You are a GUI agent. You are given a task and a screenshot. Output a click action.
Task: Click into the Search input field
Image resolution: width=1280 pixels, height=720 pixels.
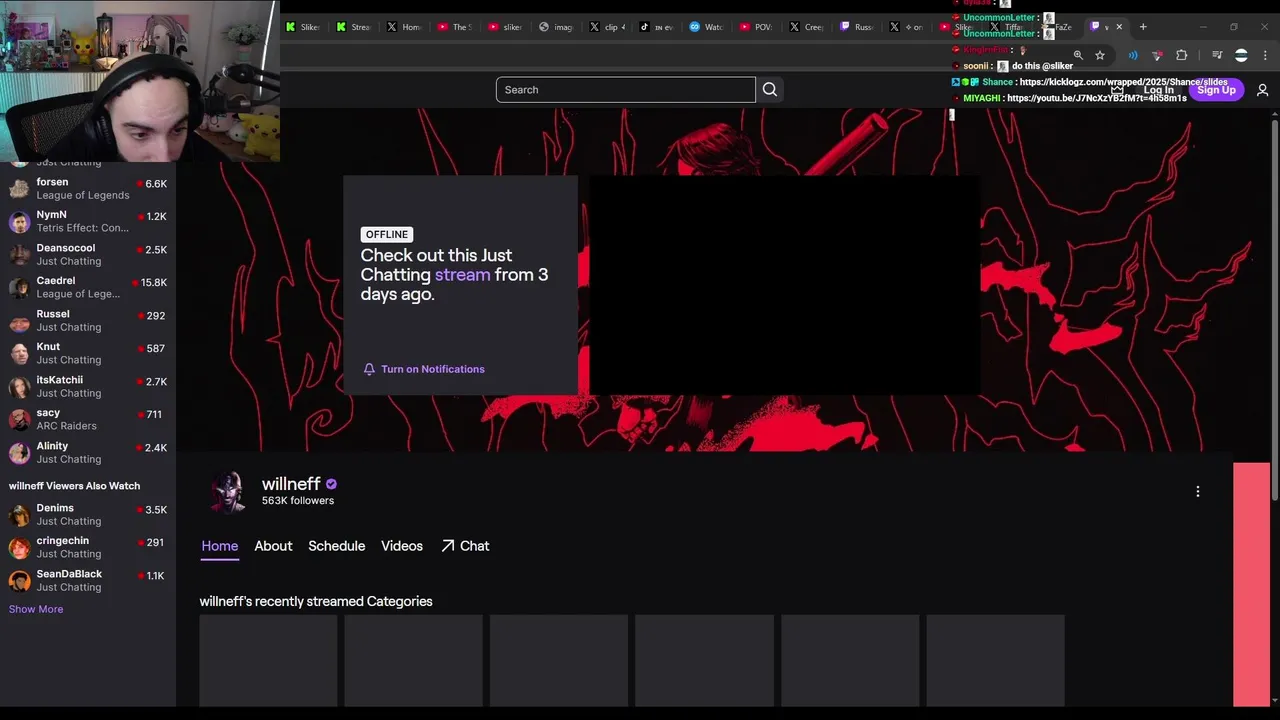[x=625, y=90]
